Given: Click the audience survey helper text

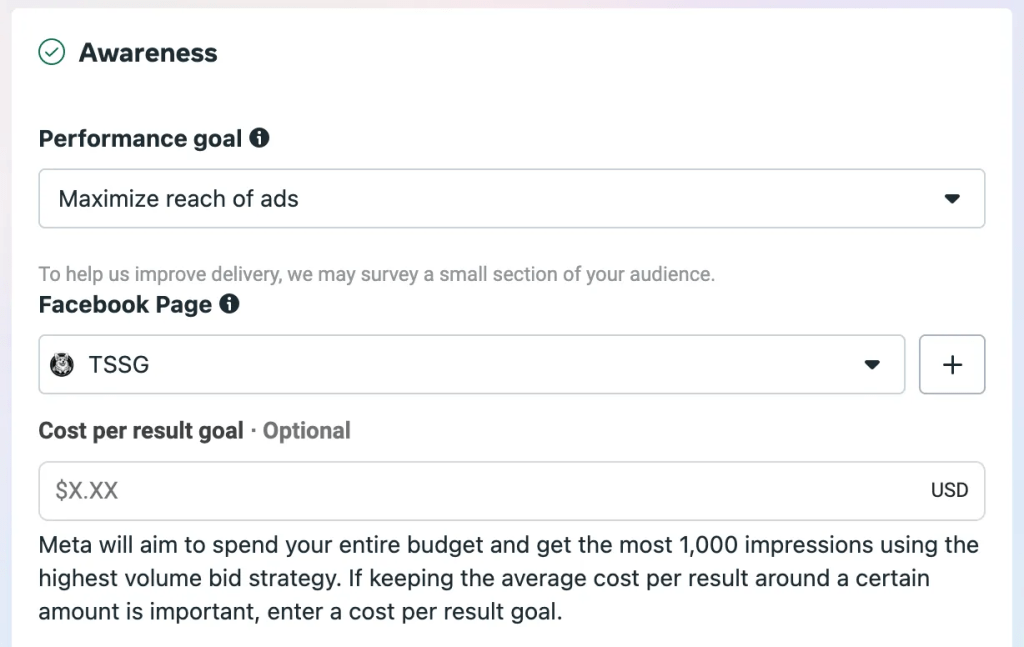Looking at the screenshot, I should tap(377, 274).
